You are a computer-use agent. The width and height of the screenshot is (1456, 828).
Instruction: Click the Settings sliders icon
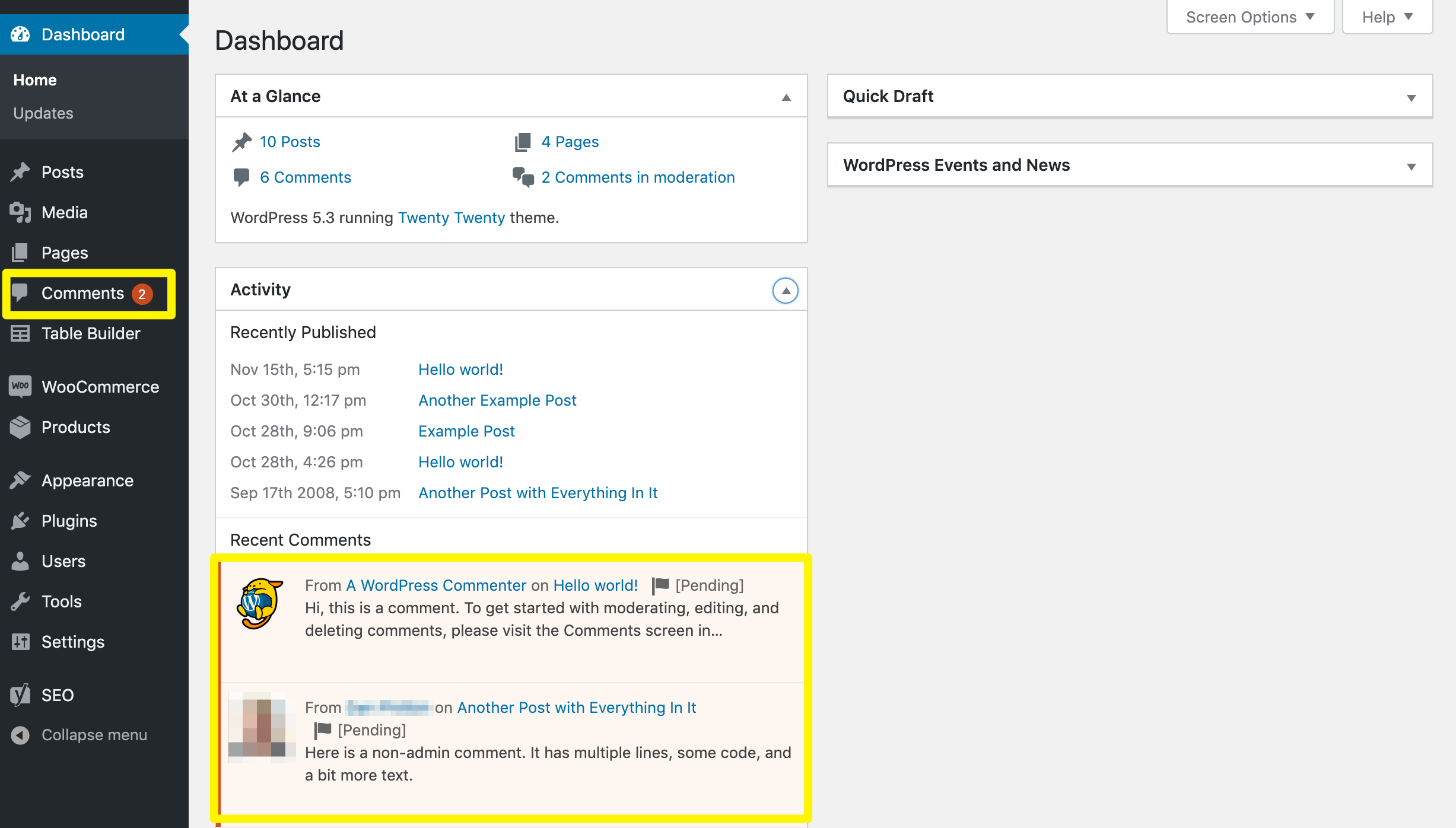click(x=20, y=642)
